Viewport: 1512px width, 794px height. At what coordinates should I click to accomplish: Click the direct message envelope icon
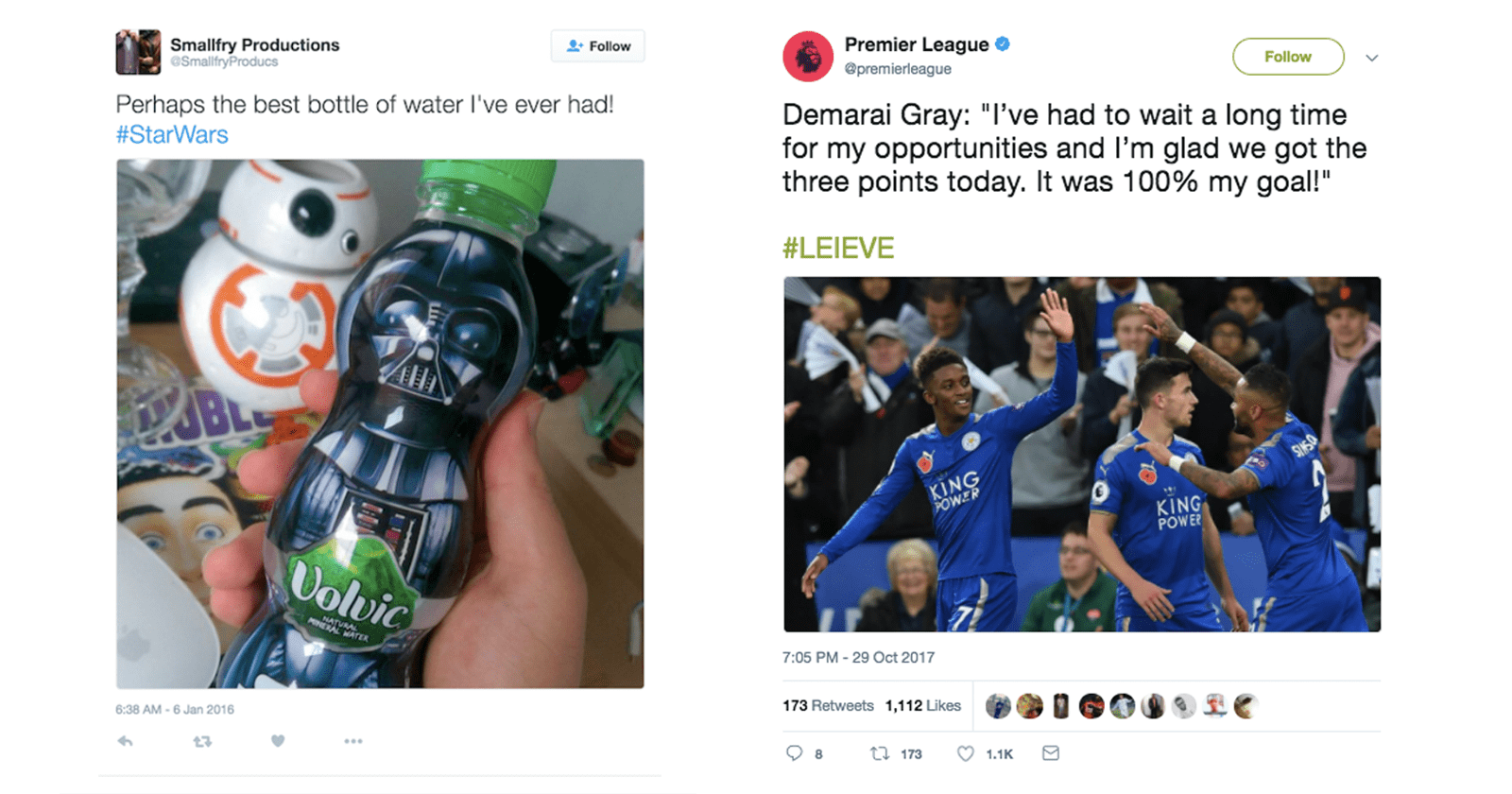[1050, 753]
